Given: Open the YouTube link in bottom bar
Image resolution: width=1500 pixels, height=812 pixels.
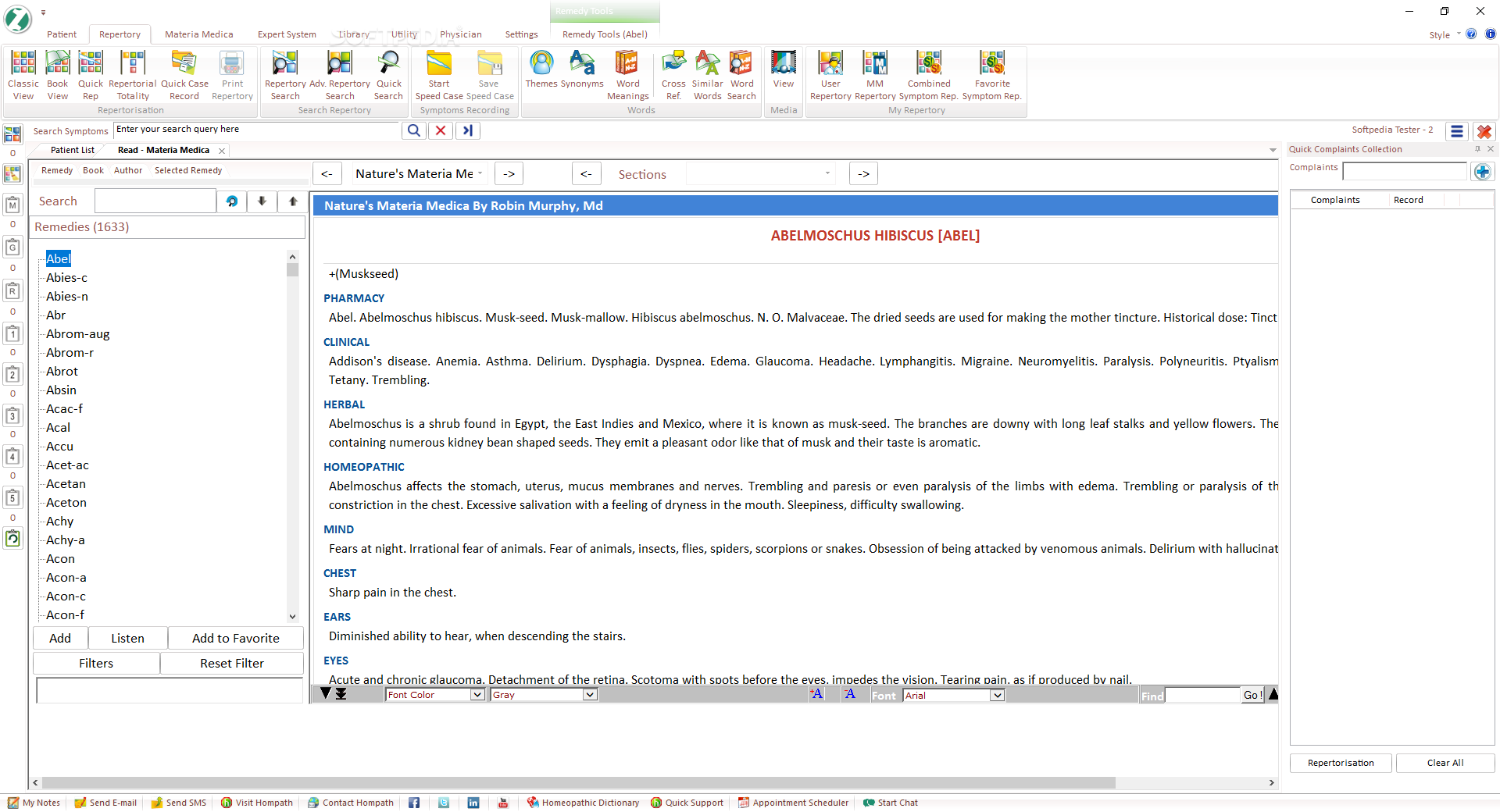Looking at the screenshot, I should [x=502, y=803].
